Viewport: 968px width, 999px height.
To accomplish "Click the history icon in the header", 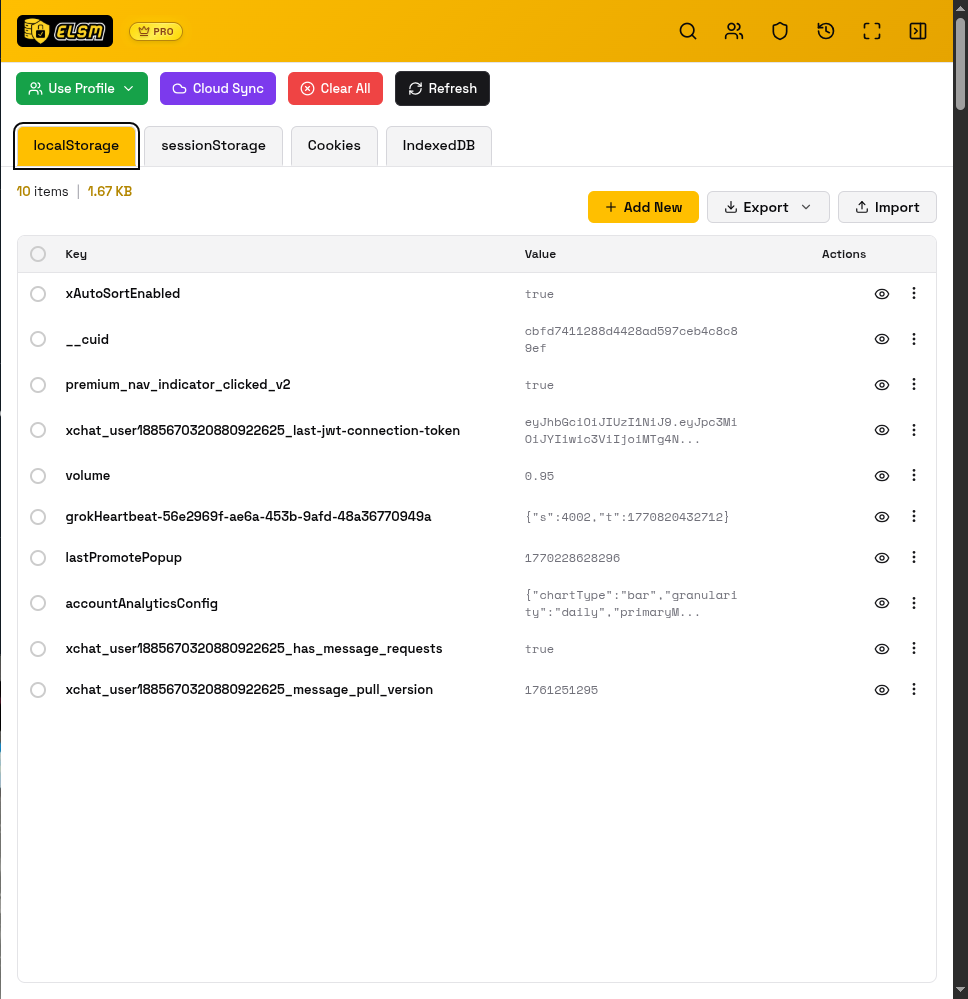I will pos(825,31).
